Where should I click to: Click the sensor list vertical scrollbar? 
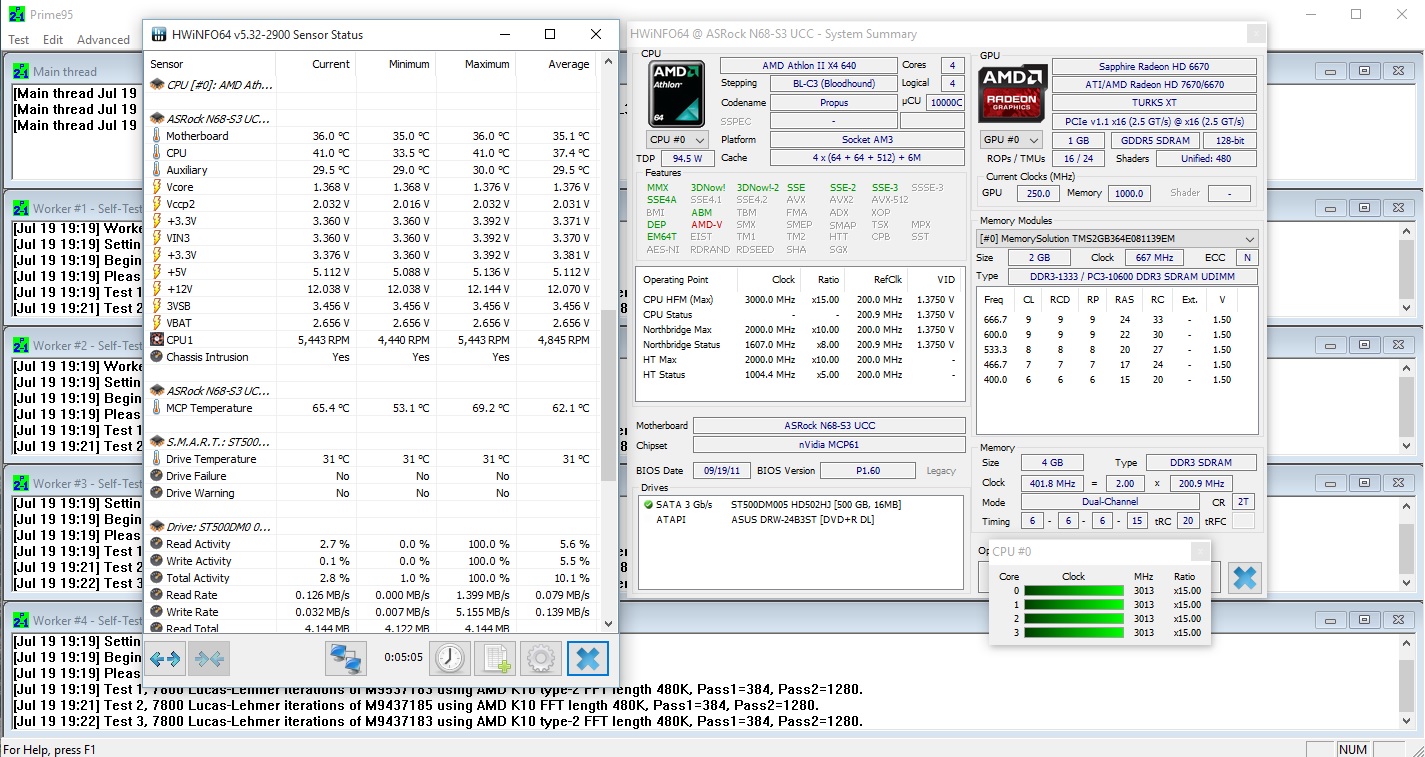point(608,395)
